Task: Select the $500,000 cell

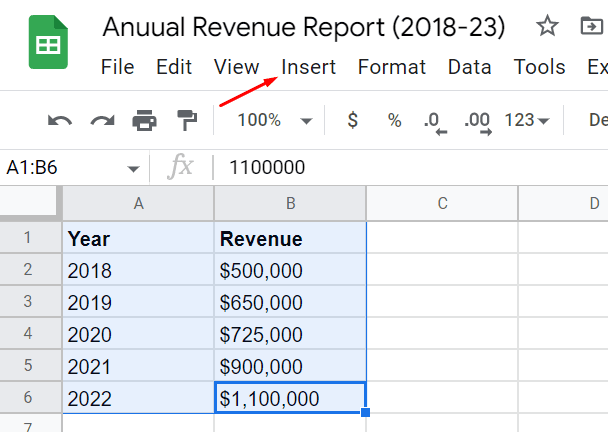Action: pyautogui.click(x=290, y=270)
